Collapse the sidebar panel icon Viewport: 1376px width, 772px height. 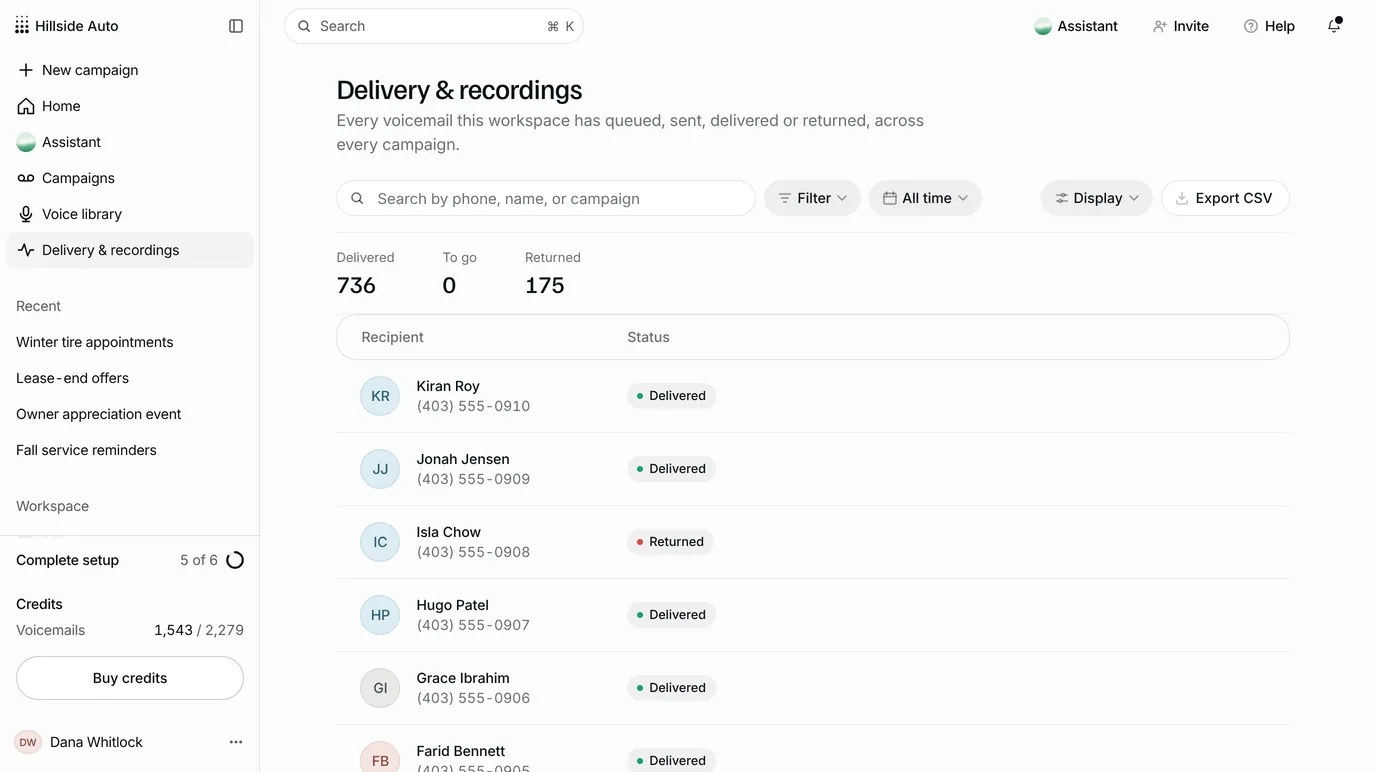236,26
